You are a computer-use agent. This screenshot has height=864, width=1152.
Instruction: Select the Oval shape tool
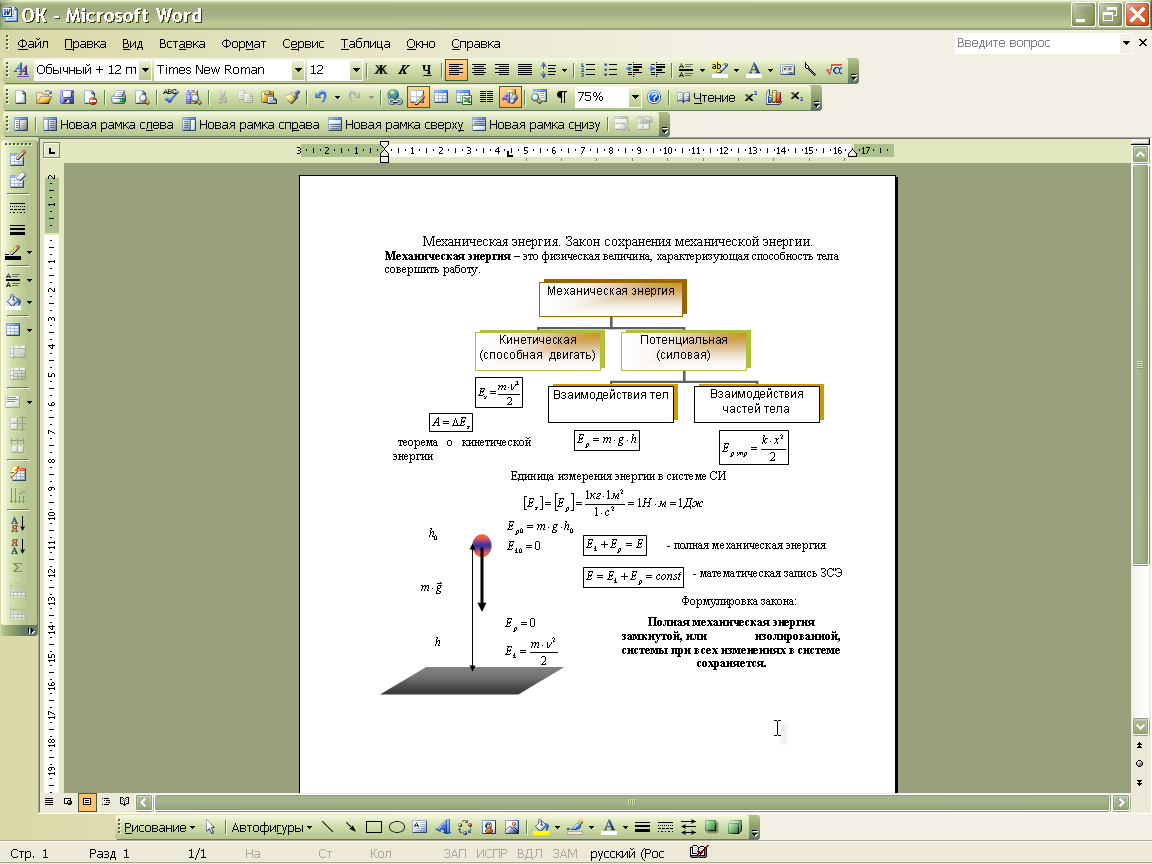397,827
